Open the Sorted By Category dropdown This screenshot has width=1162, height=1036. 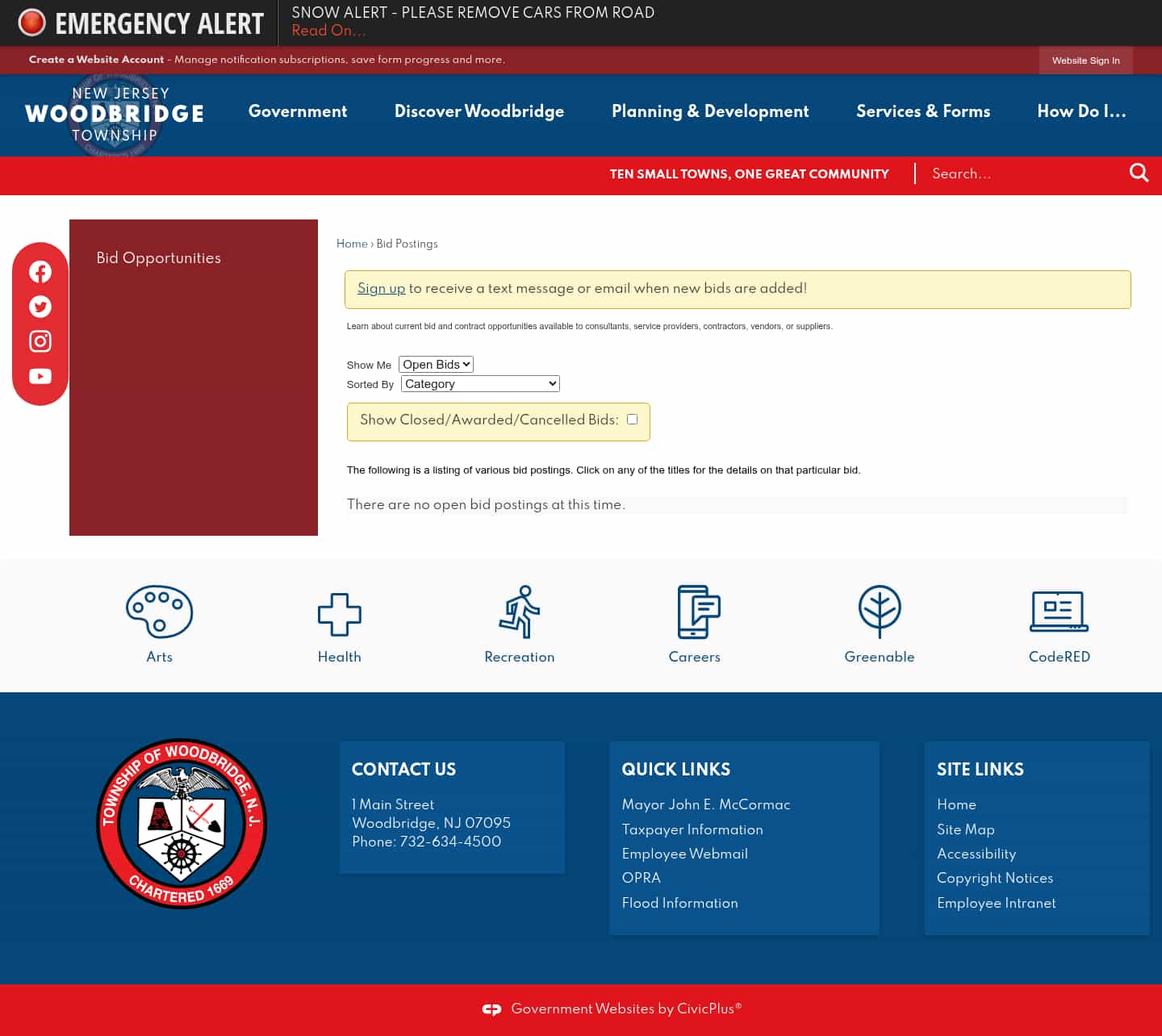coord(479,383)
